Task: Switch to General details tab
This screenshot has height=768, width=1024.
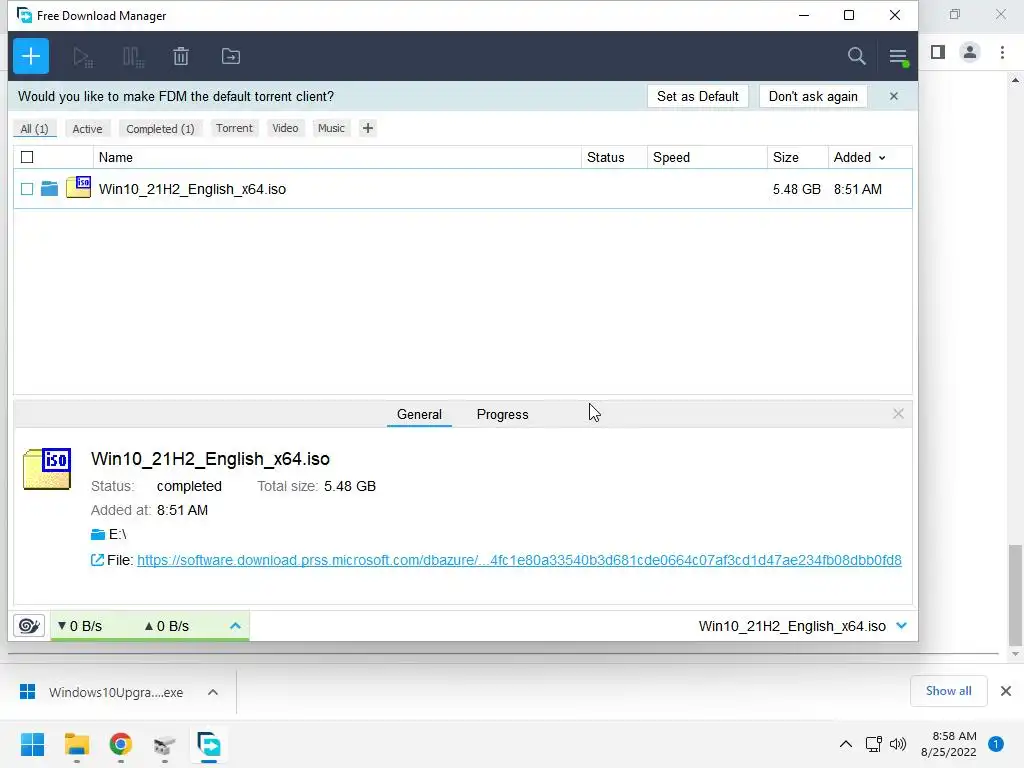Action: 419,415
